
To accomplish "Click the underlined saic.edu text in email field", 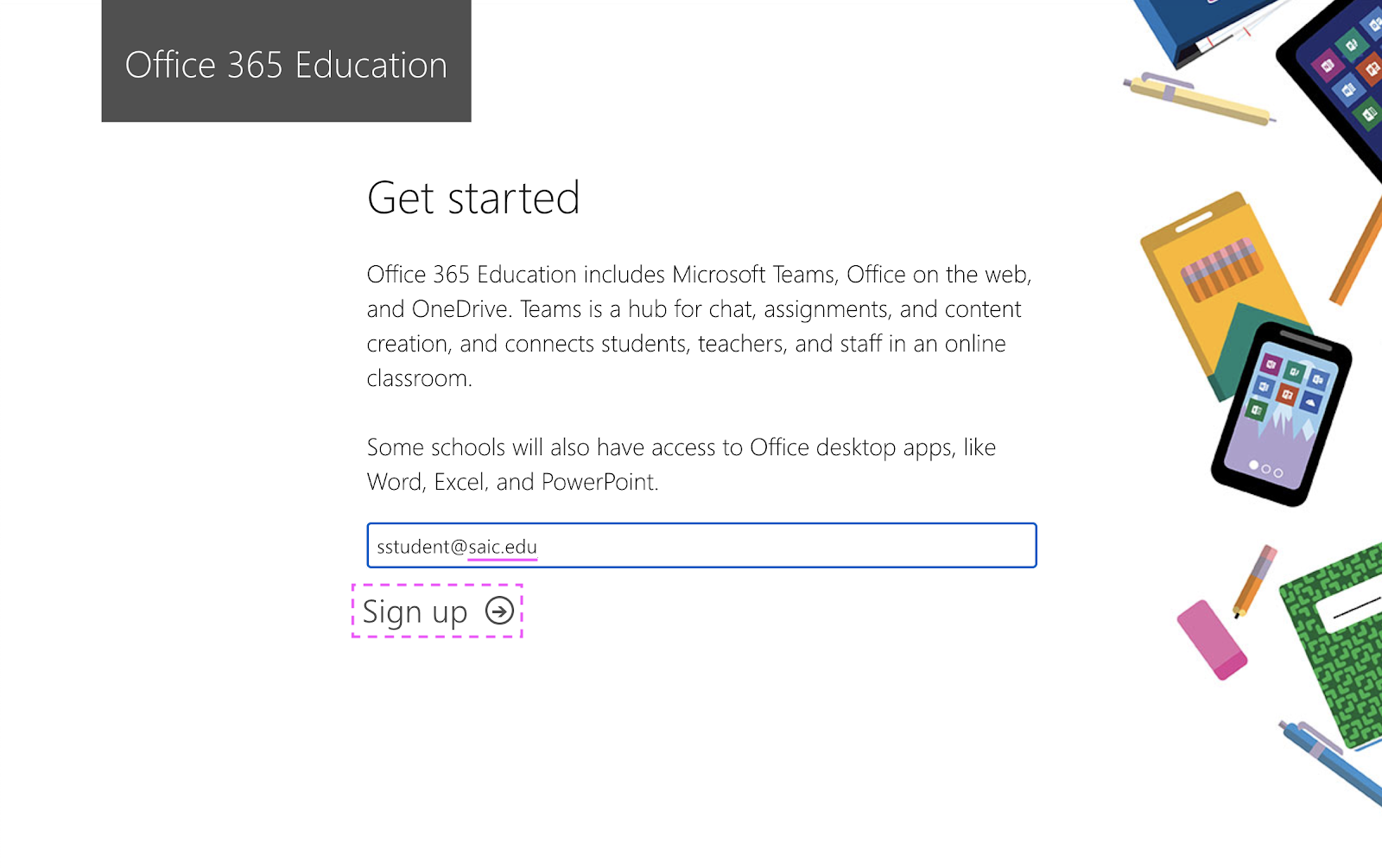I will (503, 547).
